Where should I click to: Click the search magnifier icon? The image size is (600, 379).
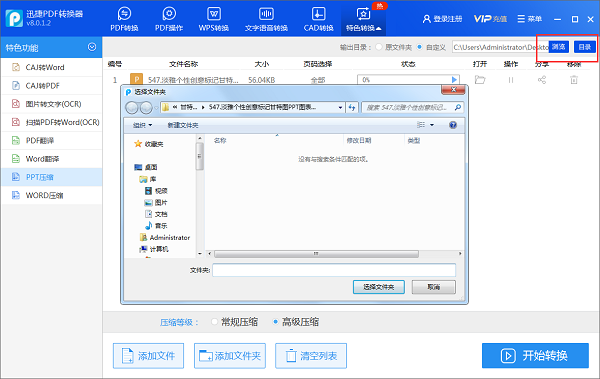coord(458,108)
